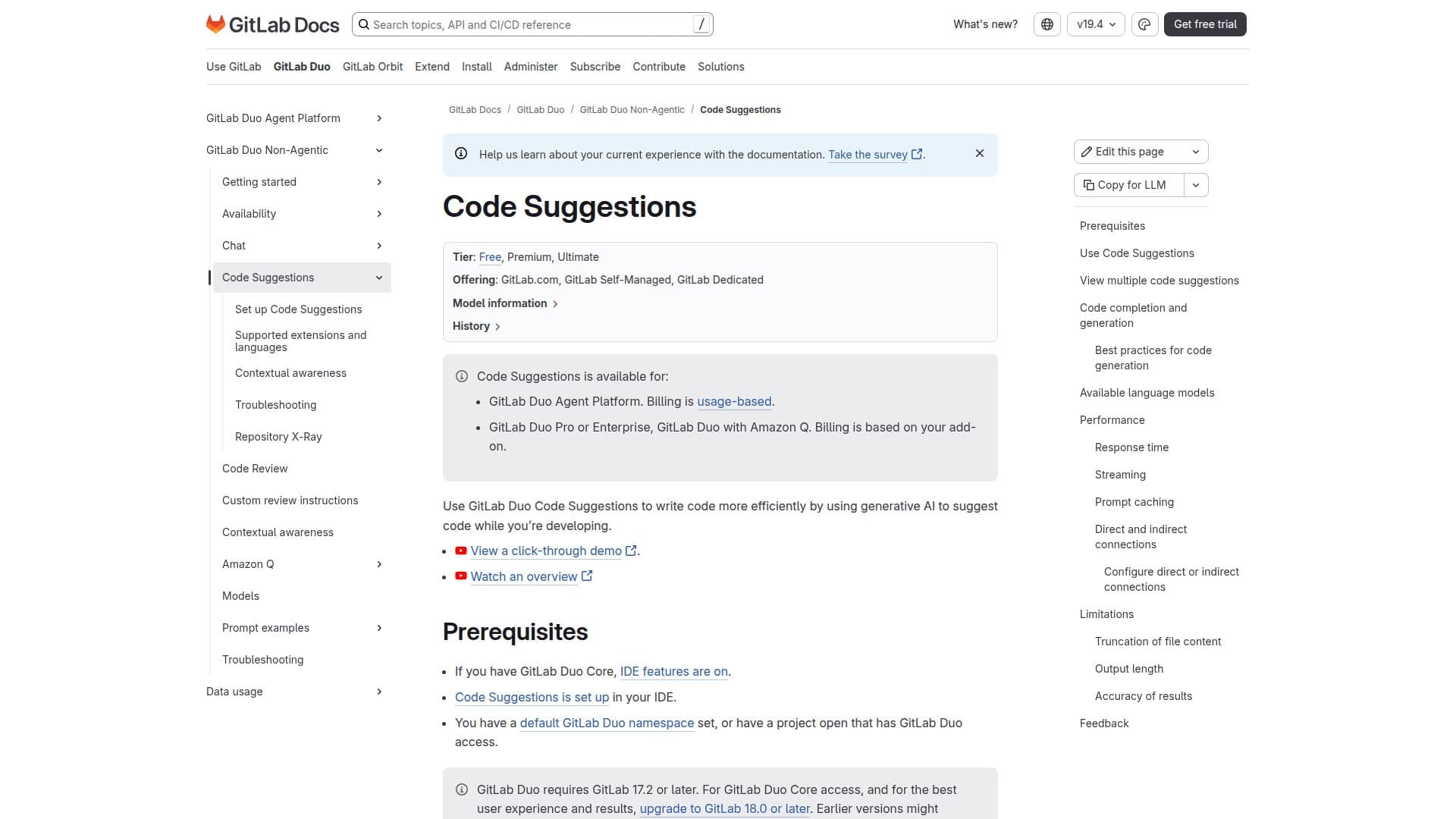
Task: Open the Copy for LLM options arrow
Action: point(1196,185)
